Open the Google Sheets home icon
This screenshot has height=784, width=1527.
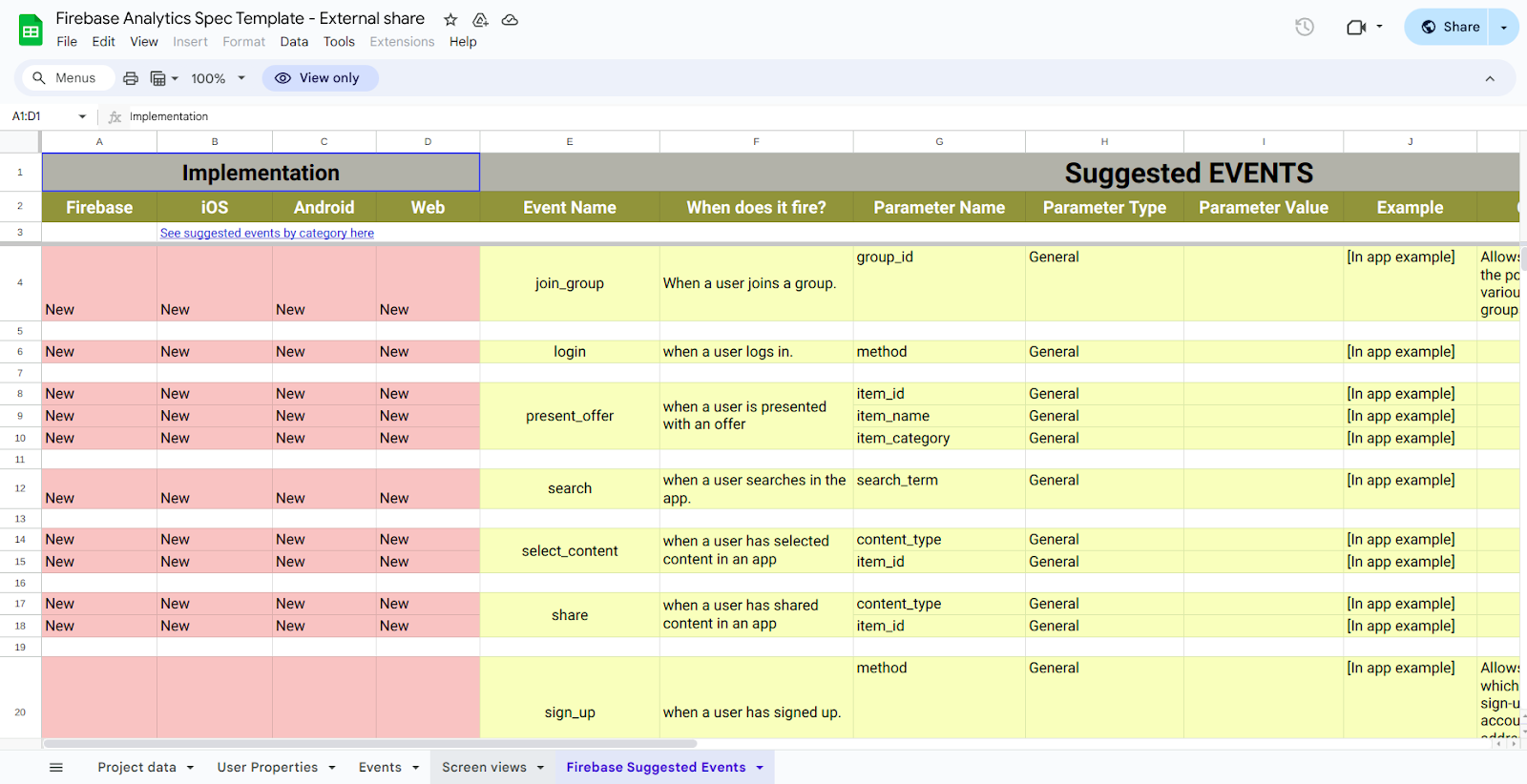click(31, 30)
